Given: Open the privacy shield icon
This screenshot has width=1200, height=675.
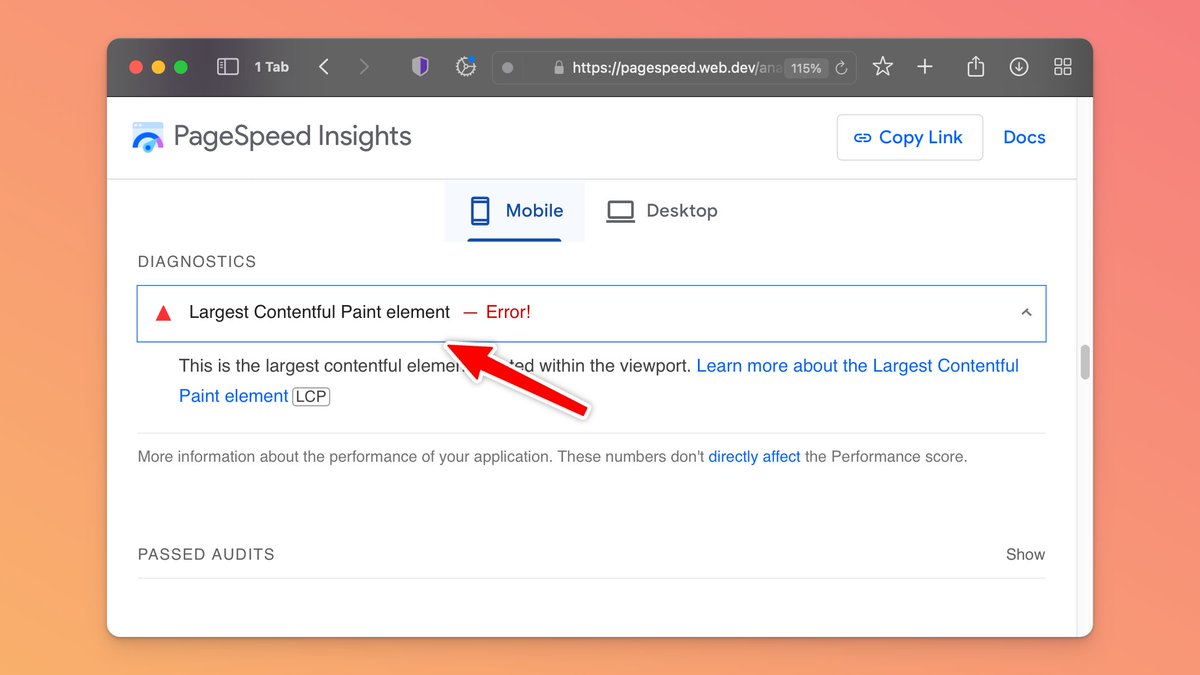Looking at the screenshot, I should 420,67.
